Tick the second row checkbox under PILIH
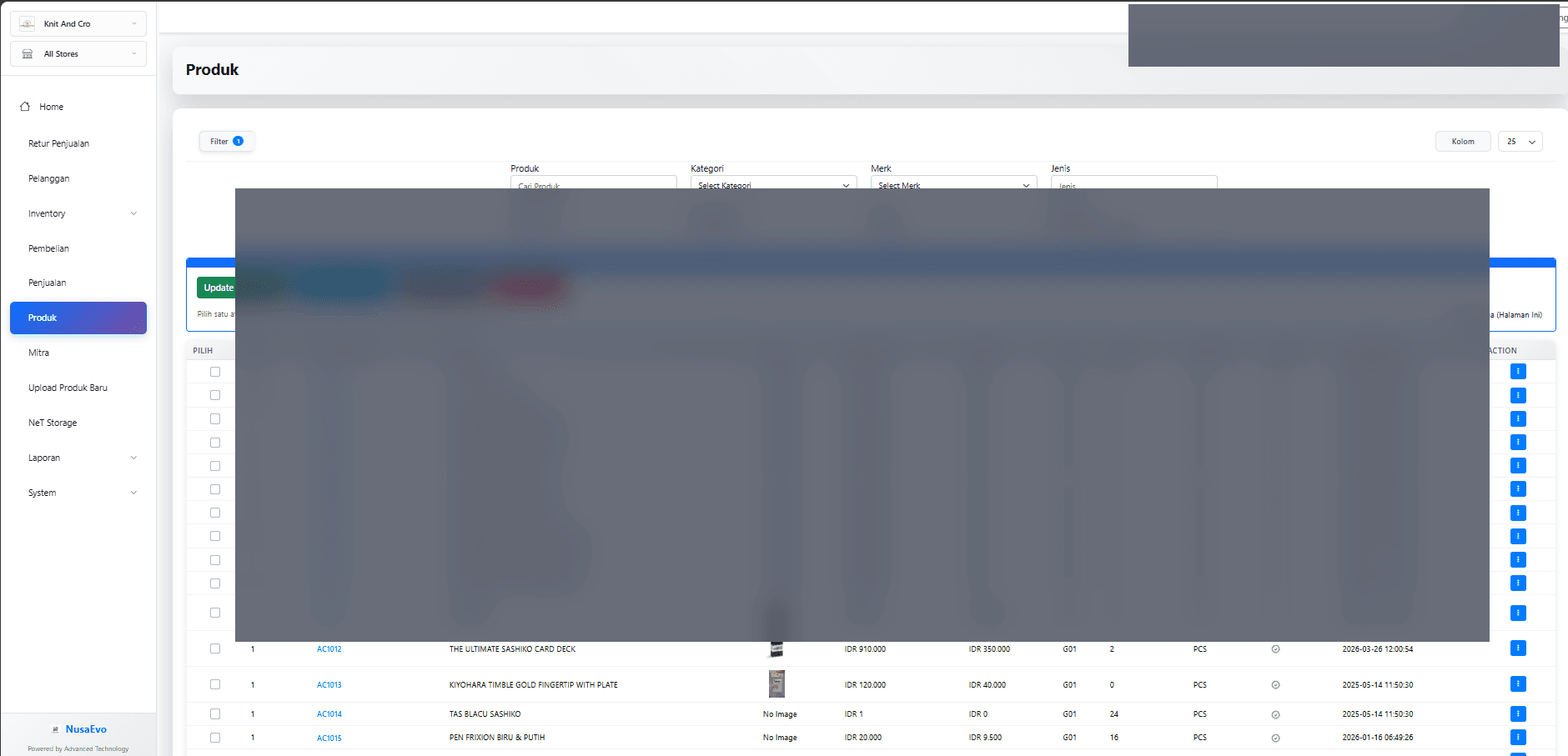 pyautogui.click(x=215, y=395)
